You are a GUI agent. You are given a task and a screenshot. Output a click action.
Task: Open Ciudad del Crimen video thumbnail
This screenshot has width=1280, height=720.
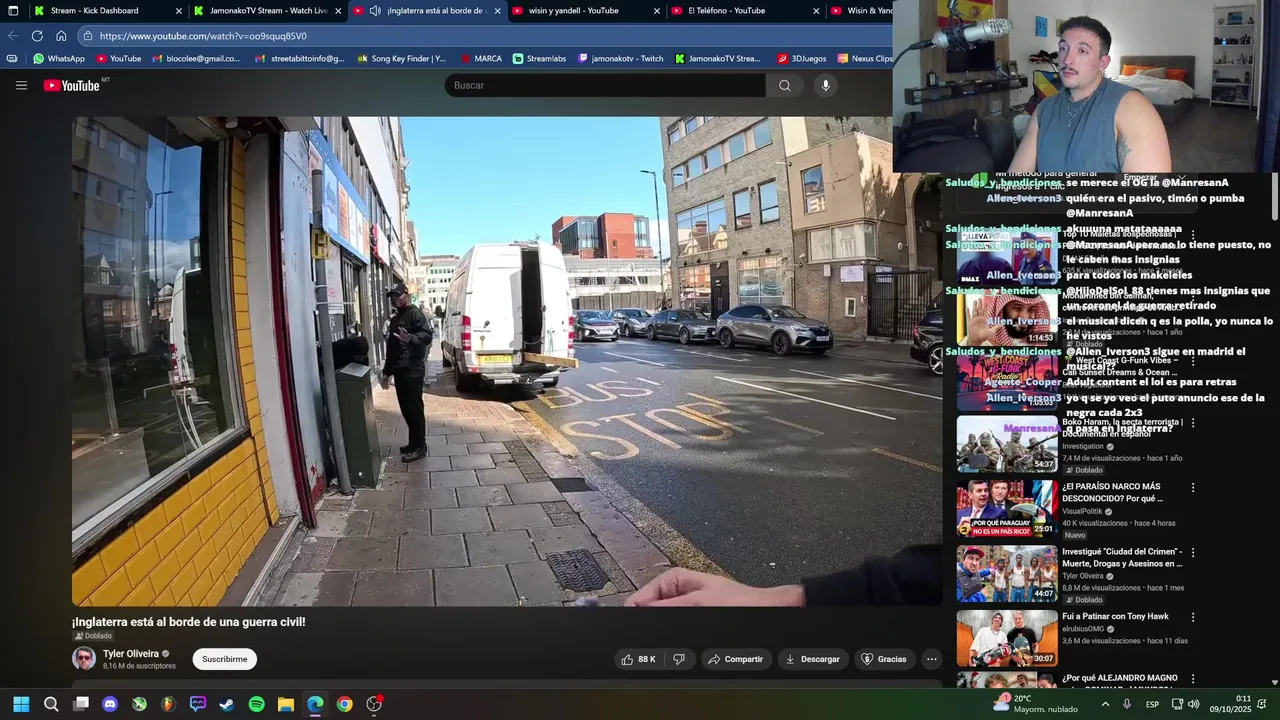1007,573
